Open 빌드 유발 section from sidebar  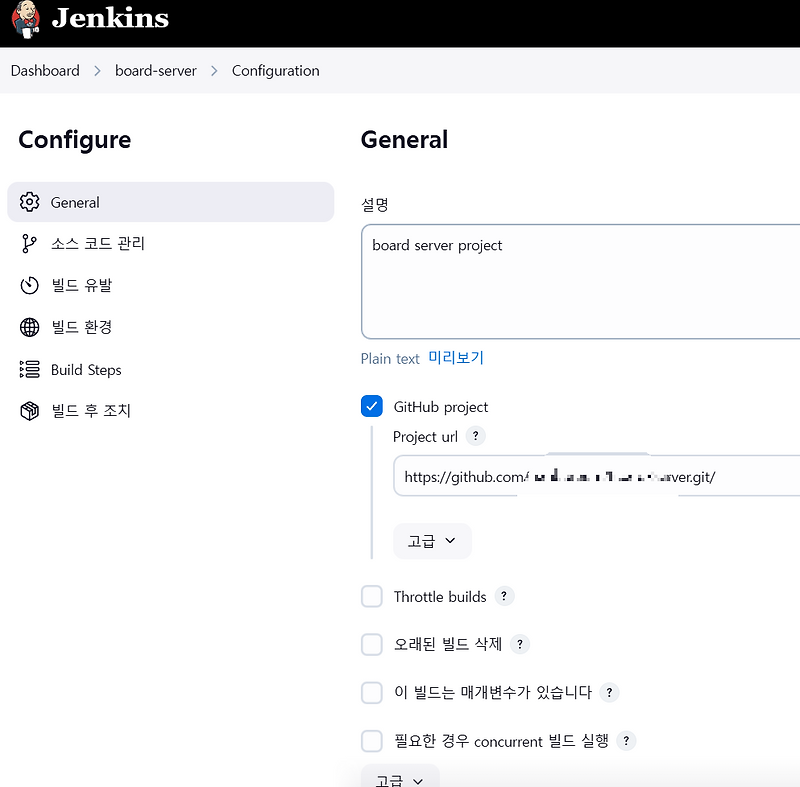point(88,285)
